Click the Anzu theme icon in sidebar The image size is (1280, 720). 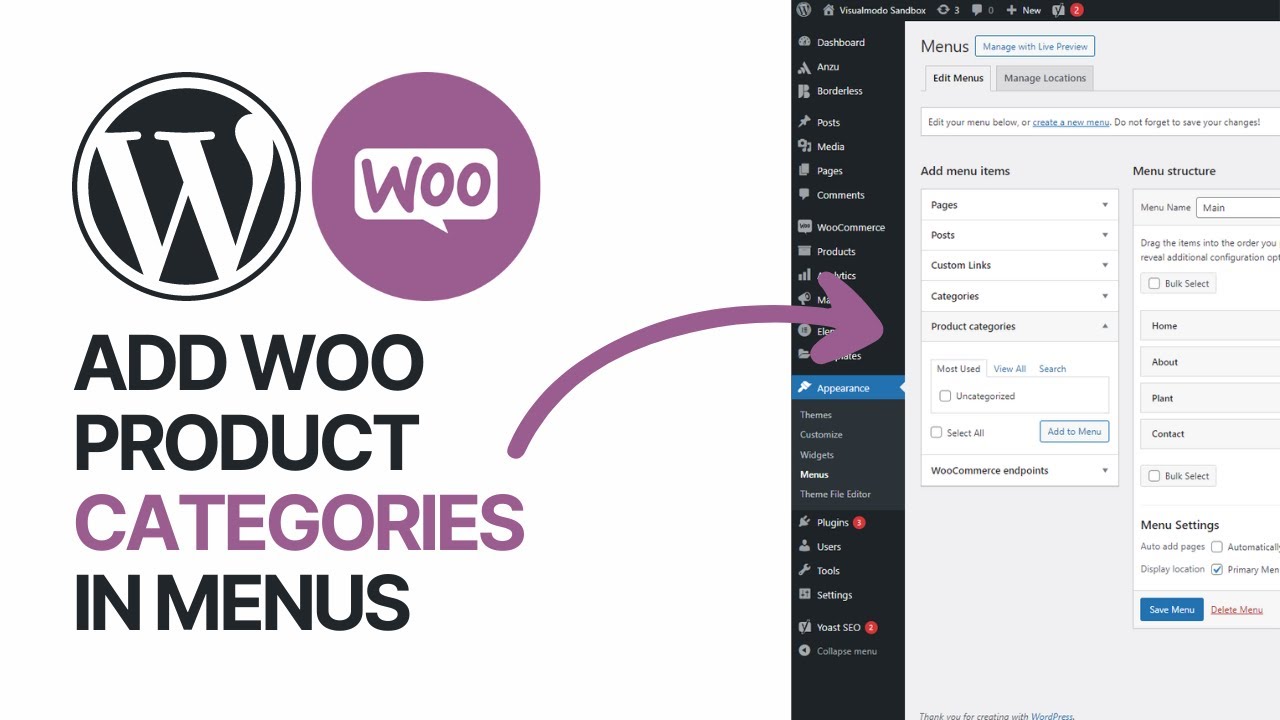[804, 67]
